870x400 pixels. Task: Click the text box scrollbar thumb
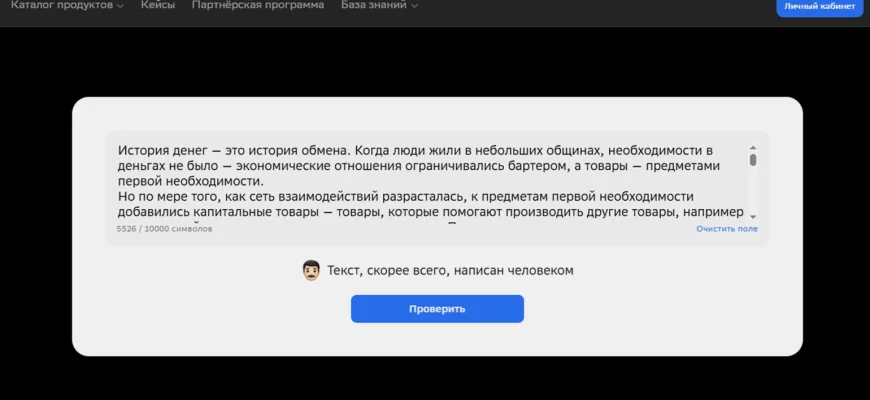pyautogui.click(x=753, y=160)
